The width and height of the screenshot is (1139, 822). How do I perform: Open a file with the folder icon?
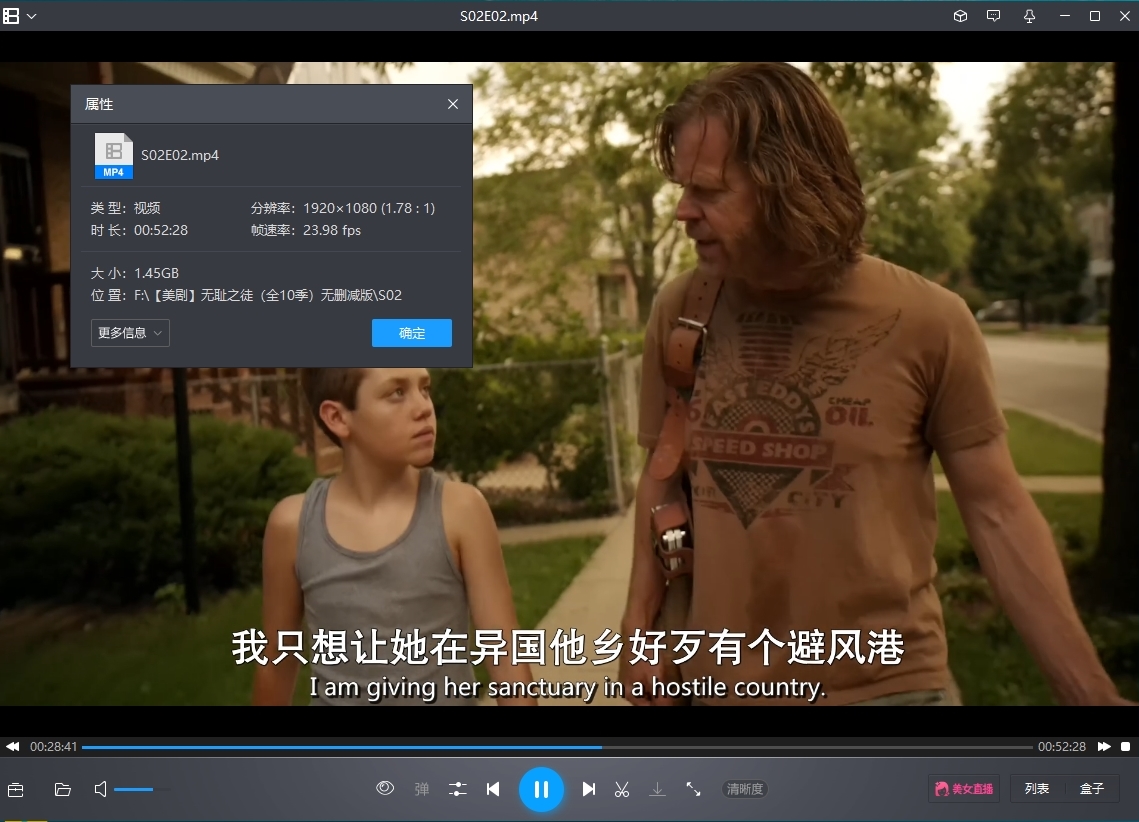pyautogui.click(x=62, y=789)
